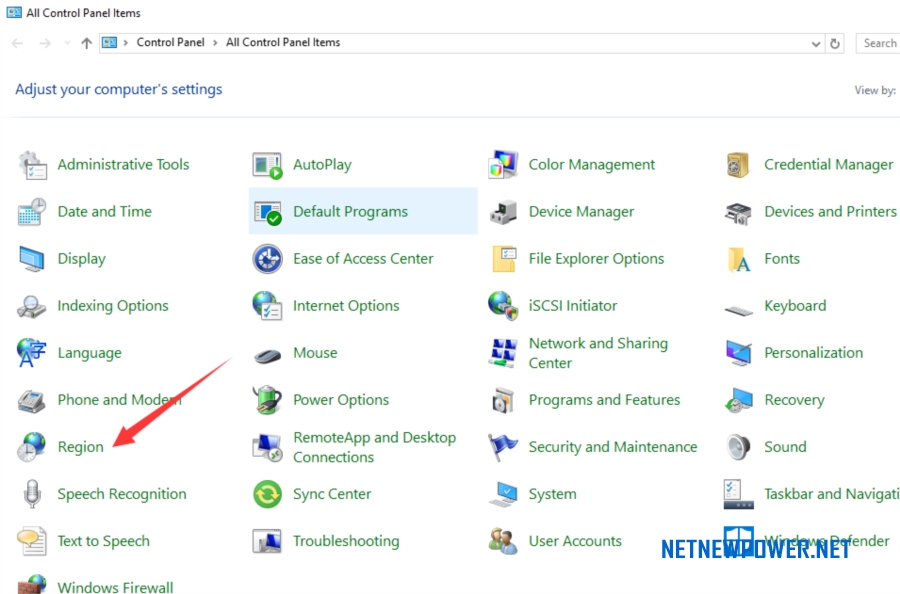This screenshot has height=594, width=900.
Task: Click the Fonts folder icon
Action: [739, 259]
